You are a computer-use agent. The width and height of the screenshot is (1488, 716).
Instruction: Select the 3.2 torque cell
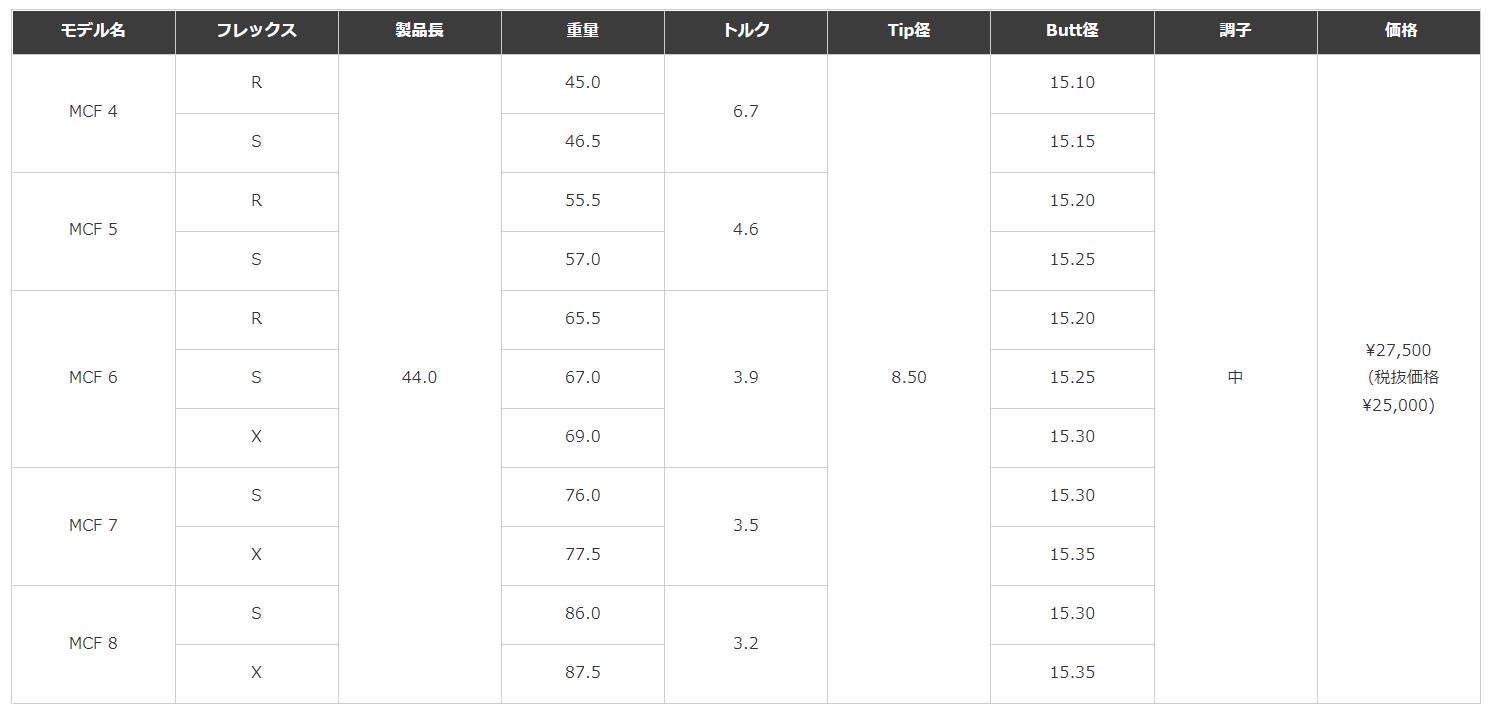coord(746,644)
